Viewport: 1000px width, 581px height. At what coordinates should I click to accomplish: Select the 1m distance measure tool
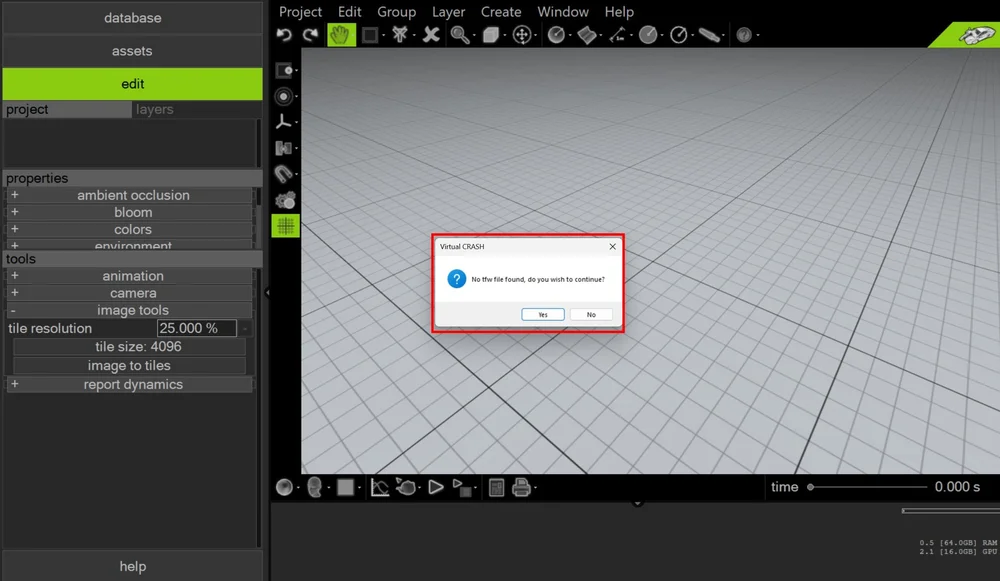tap(617, 34)
